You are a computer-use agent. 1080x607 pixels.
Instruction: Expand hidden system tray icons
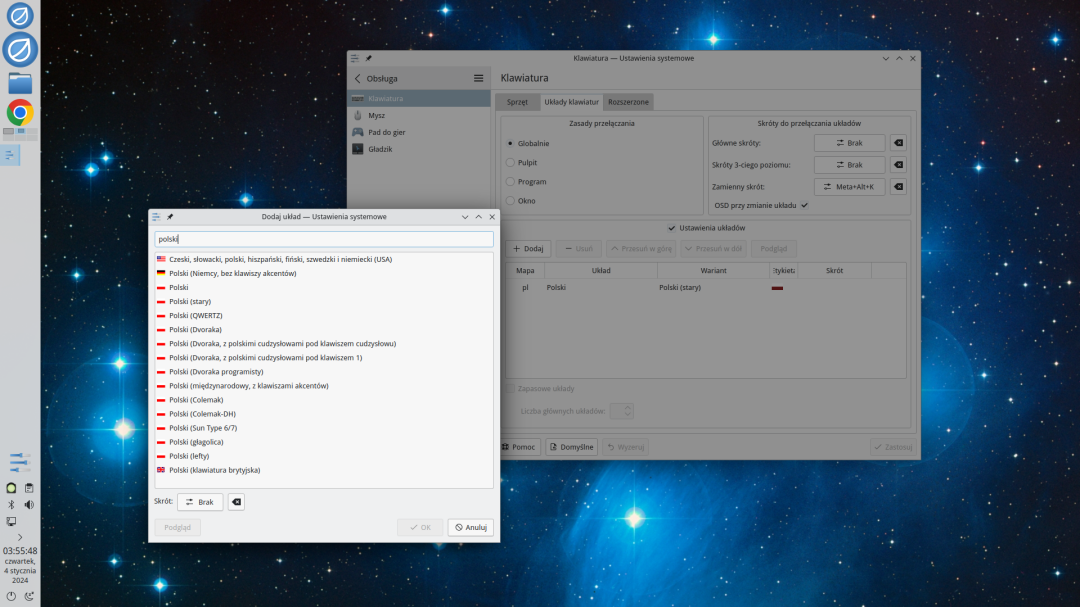[x=20, y=537]
